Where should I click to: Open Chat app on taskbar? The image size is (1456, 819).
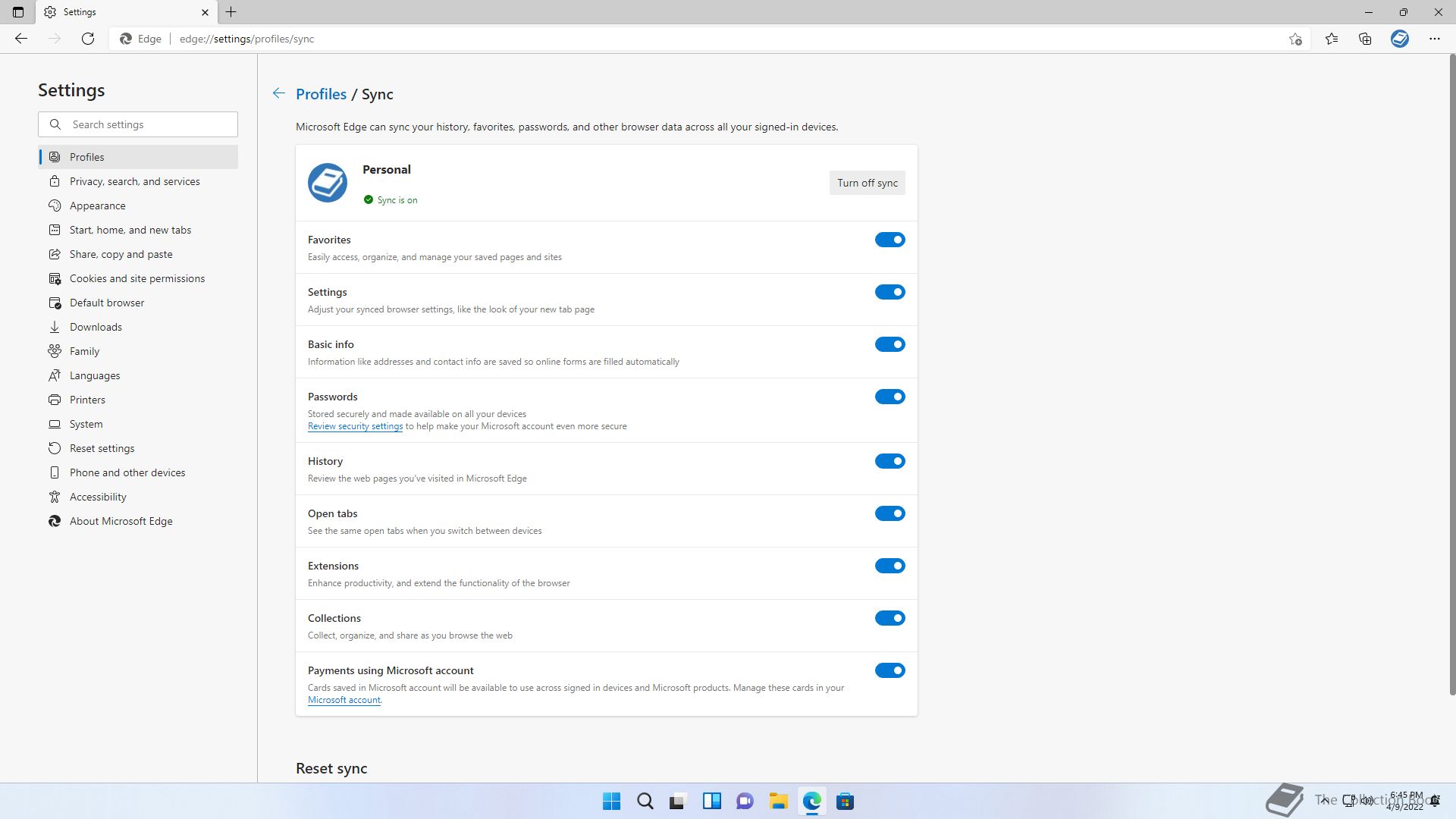(x=745, y=802)
